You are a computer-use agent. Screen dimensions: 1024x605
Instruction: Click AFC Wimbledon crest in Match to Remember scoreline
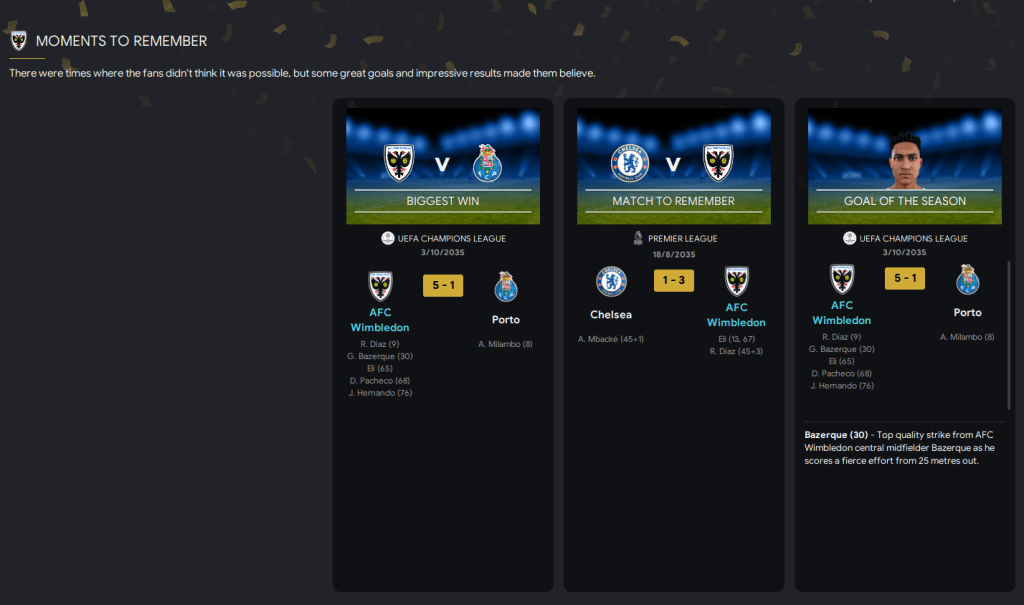pyautogui.click(x=737, y=282)
